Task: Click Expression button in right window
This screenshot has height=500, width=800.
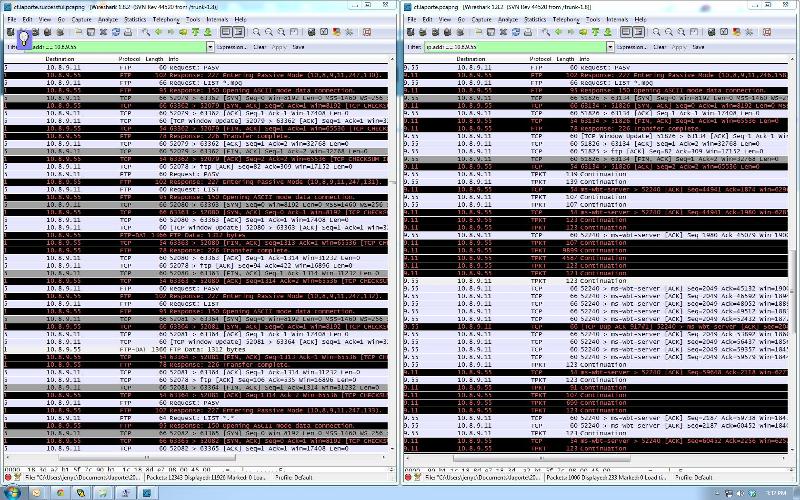Action: pyautogui.click(x=631, y=47)
